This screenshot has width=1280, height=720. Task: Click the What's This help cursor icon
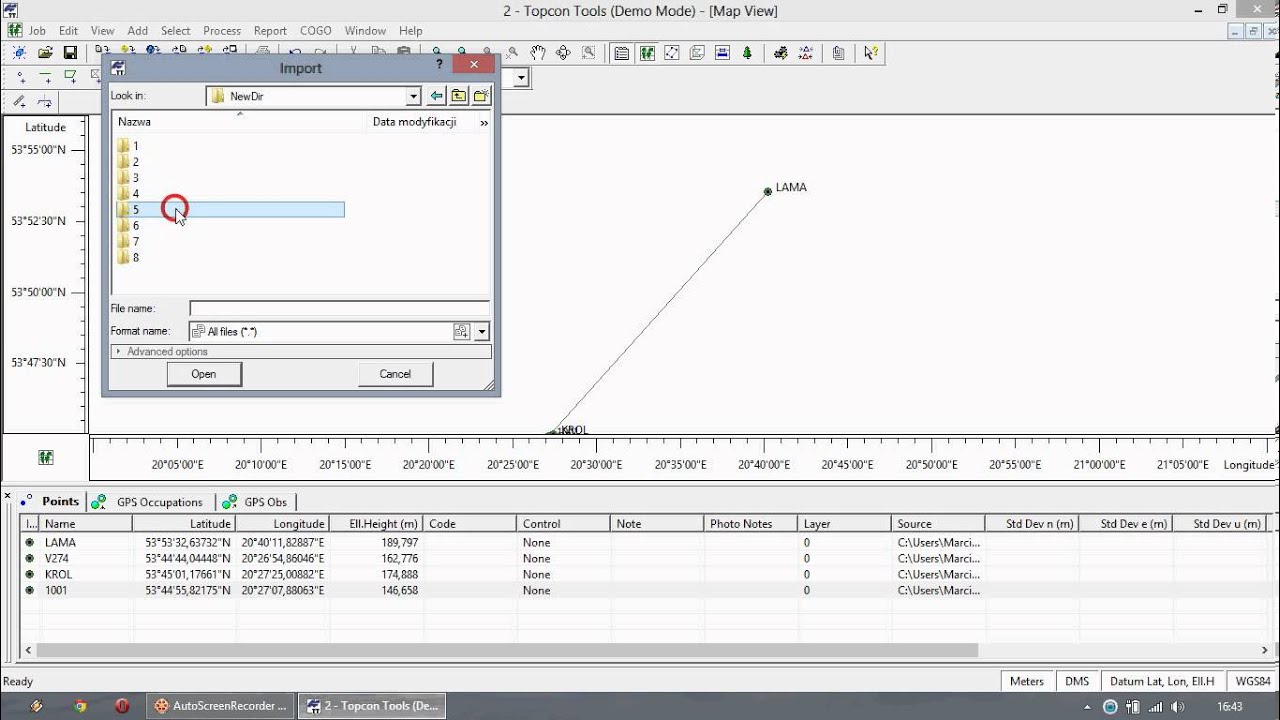pyautogui.click(x=871, y=53)
